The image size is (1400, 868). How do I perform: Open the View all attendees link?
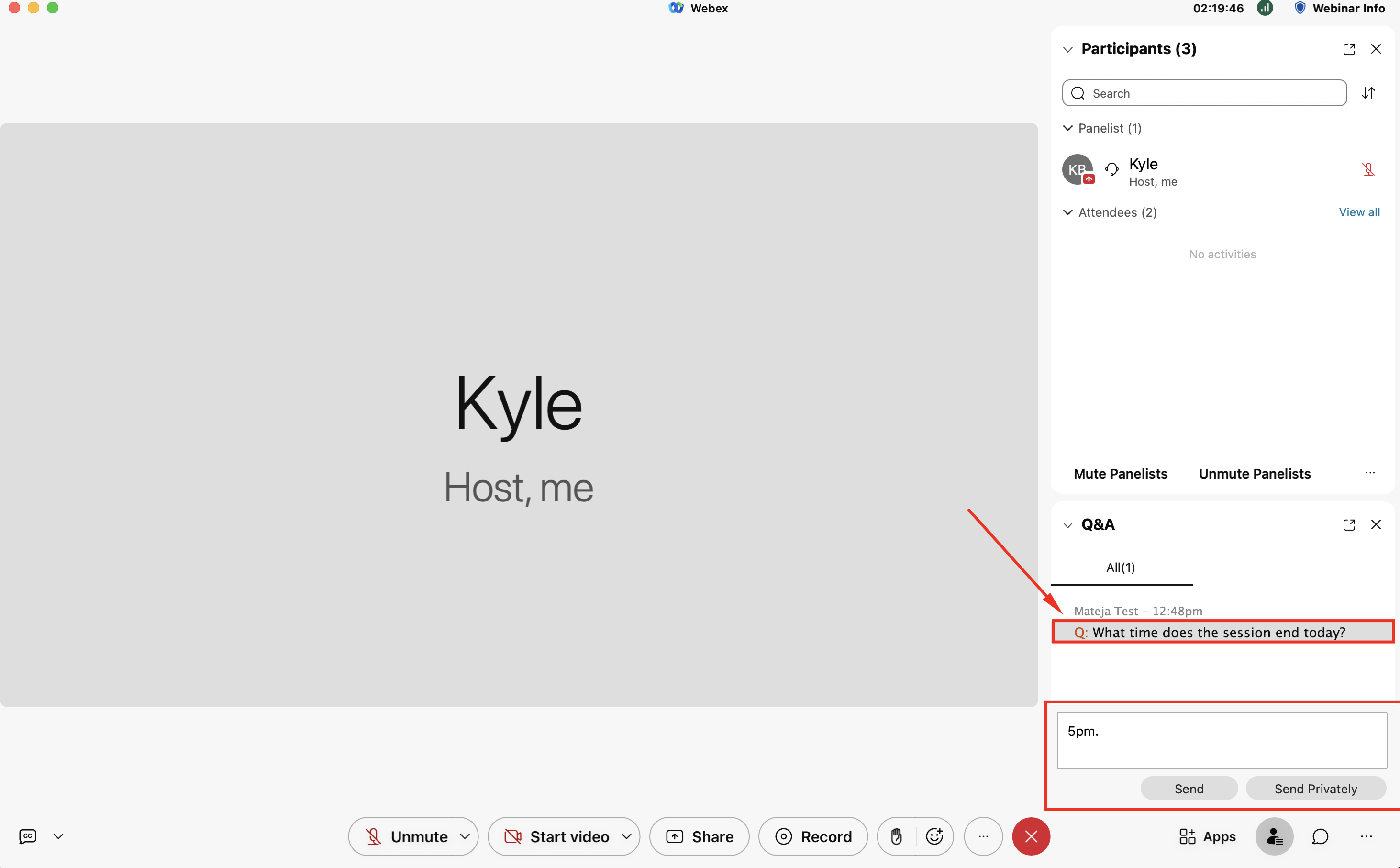[x=1359, y=212]
